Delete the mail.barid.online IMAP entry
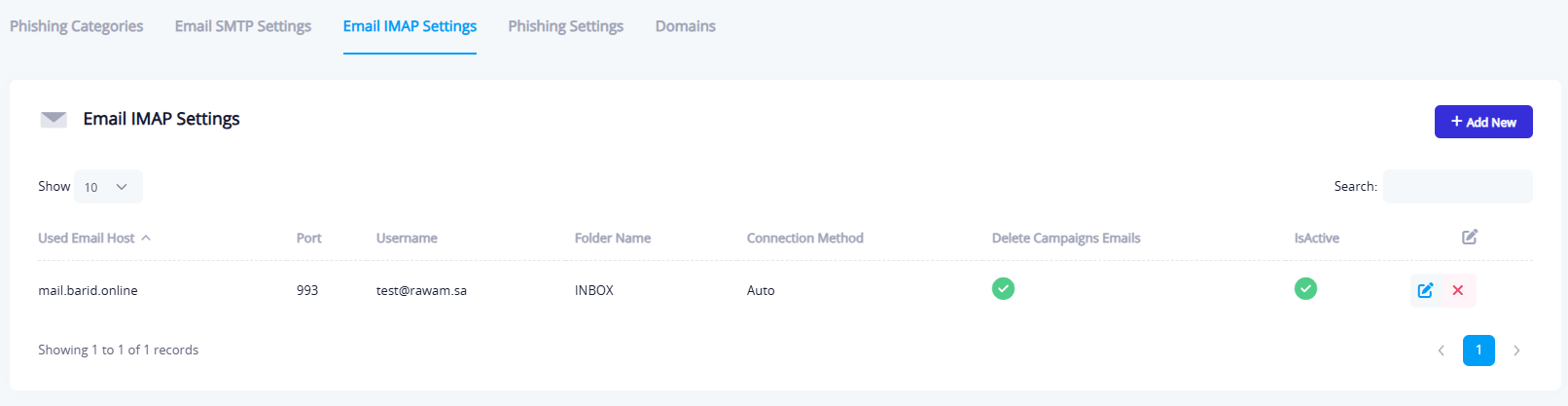The height and width of the screenshot is (406, 1568). tap(1458, 290)
